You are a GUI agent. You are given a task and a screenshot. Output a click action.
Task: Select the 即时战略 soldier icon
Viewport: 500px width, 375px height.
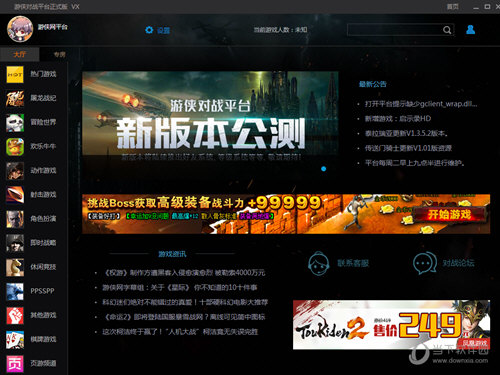[x=15, y=243]
